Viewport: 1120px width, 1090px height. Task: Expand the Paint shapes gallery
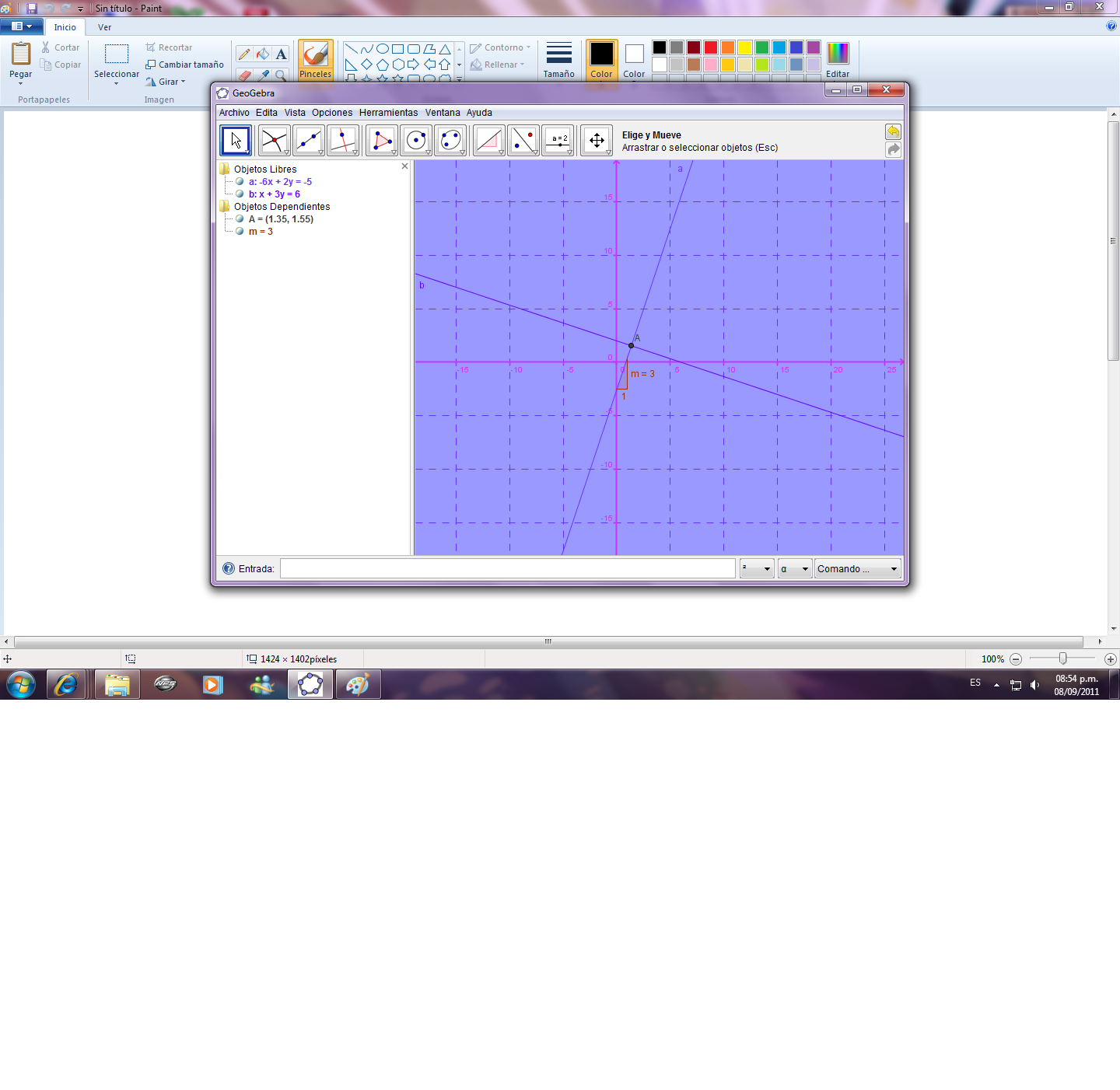(x=459, y=79)
